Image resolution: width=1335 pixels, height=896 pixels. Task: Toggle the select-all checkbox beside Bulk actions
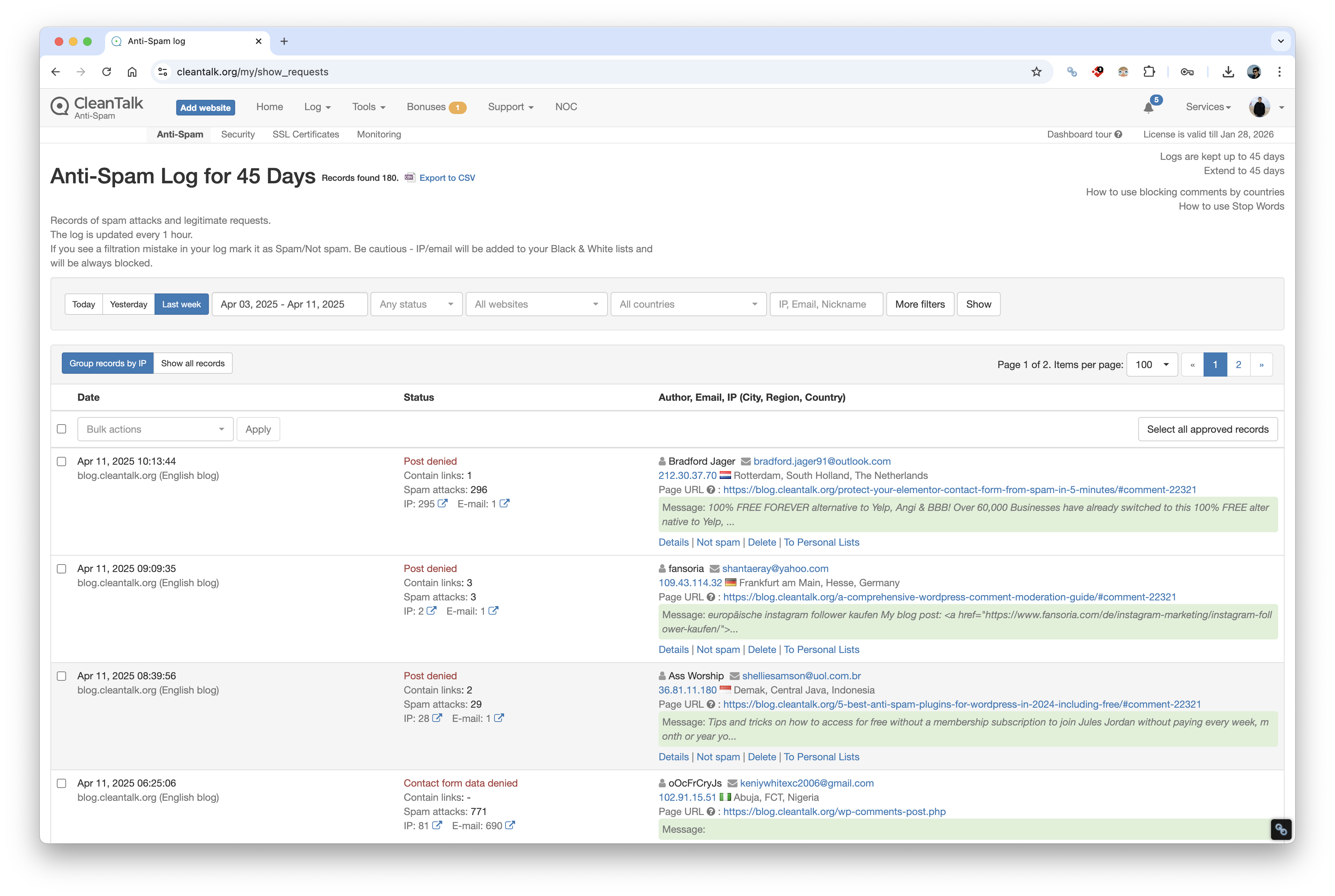(x=62, y=428)
